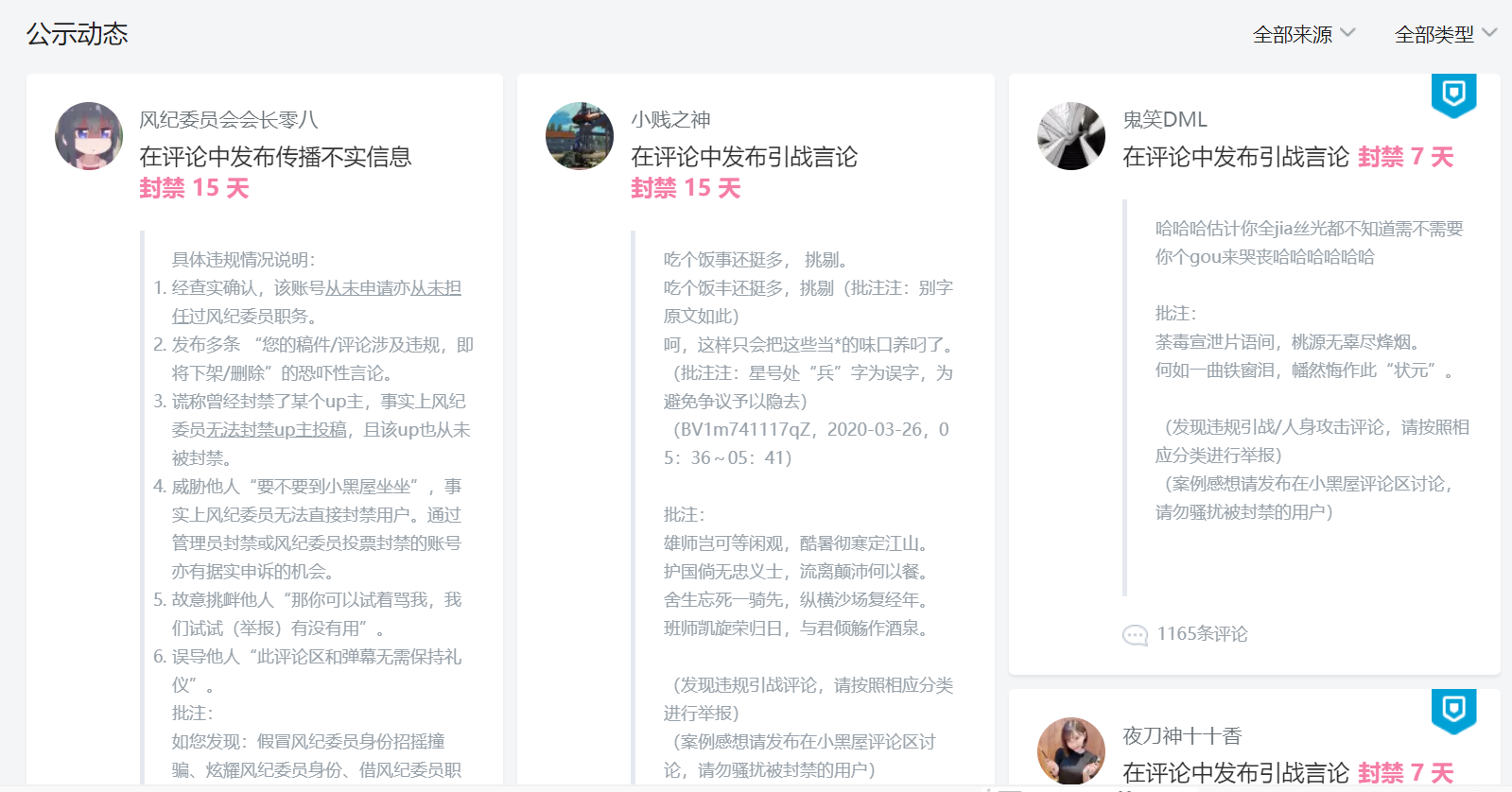Click the line 具体违规情况说明：
Image resolution: width=1512 pixels, height=792 pixels.
click(244, 260)
